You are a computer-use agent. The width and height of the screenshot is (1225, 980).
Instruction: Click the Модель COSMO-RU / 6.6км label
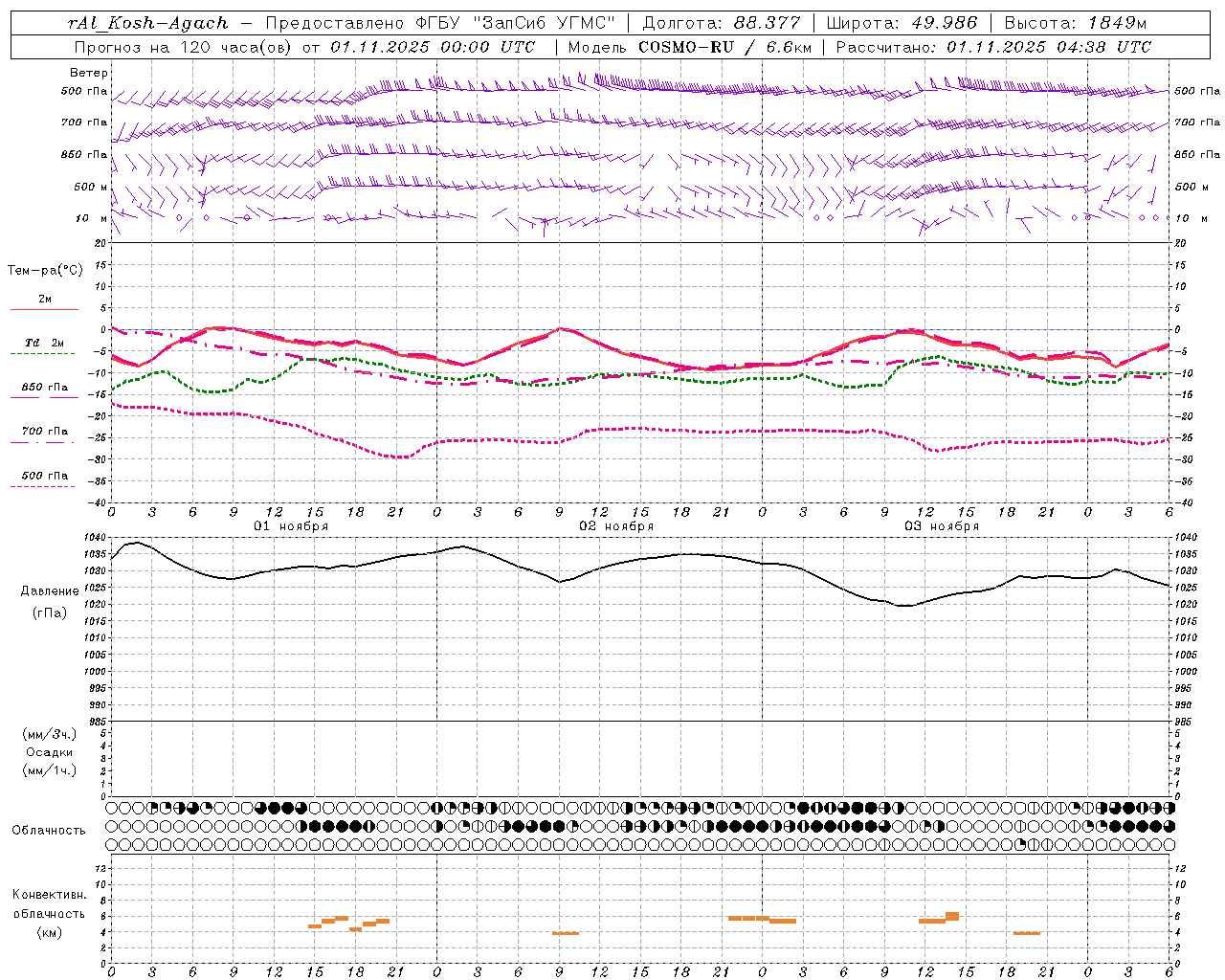point(690,47)
